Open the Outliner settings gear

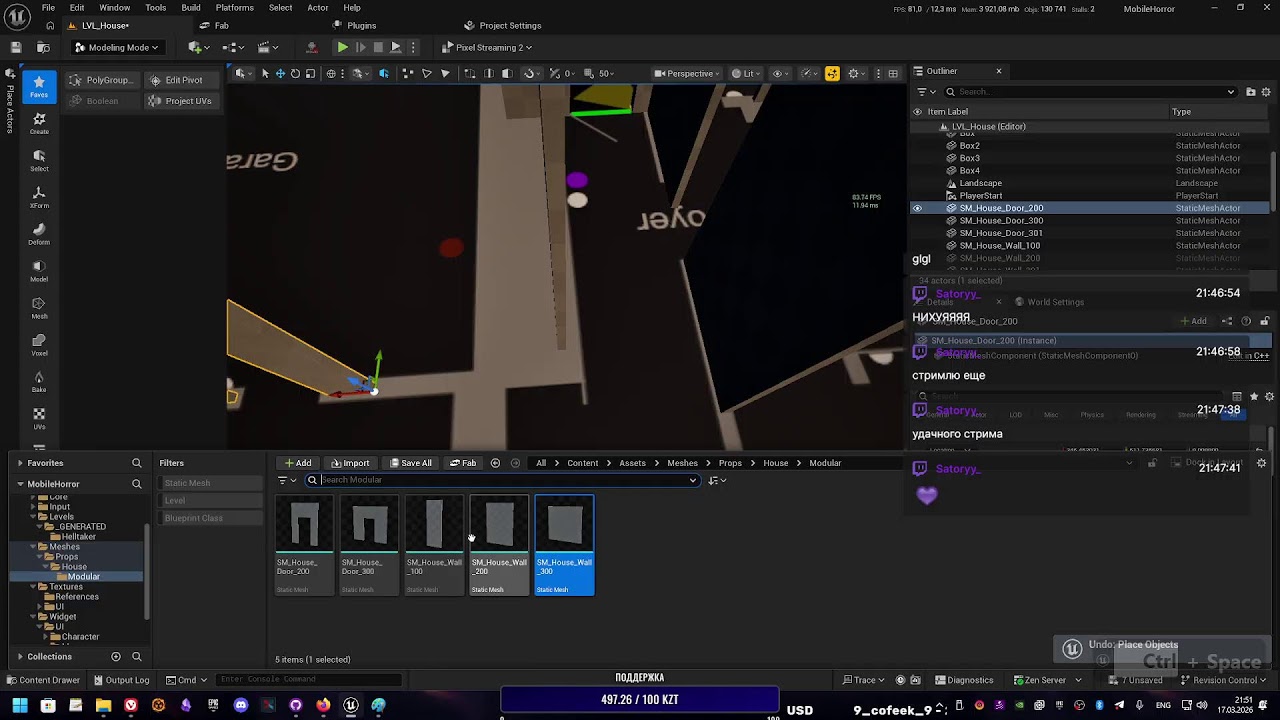coord(1265,92)
